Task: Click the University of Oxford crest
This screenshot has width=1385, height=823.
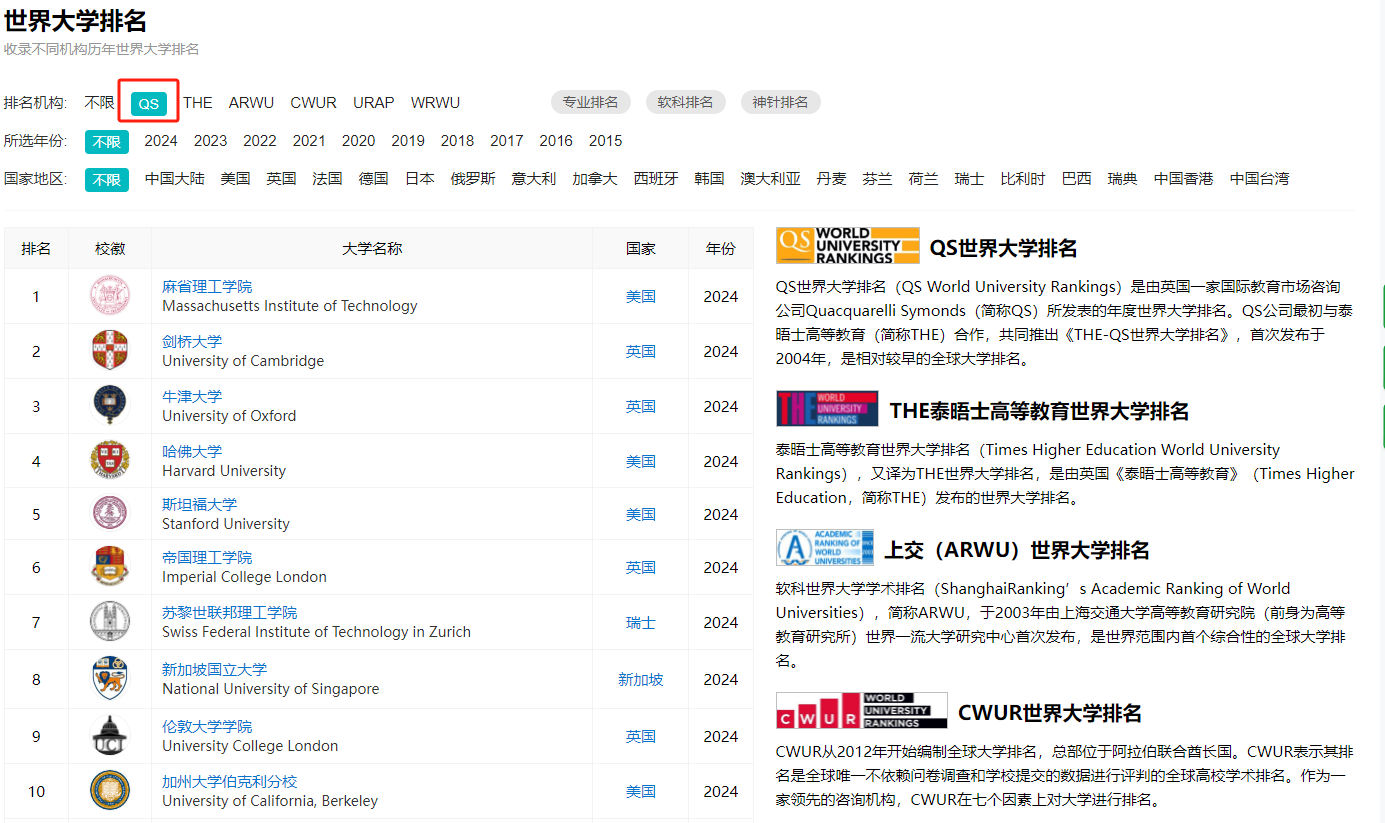Action: (x=109, y=405)
